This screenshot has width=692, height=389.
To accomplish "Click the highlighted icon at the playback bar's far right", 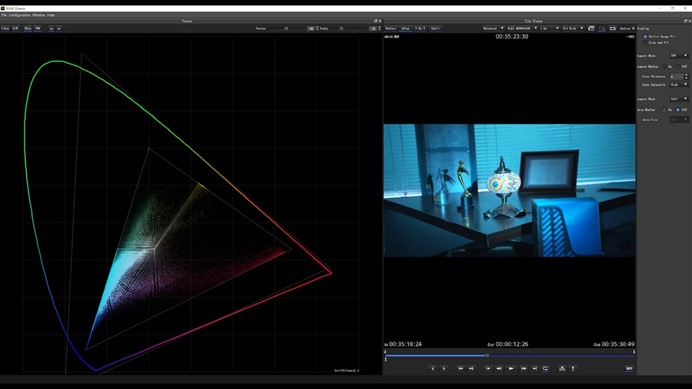I will [629, 368].
